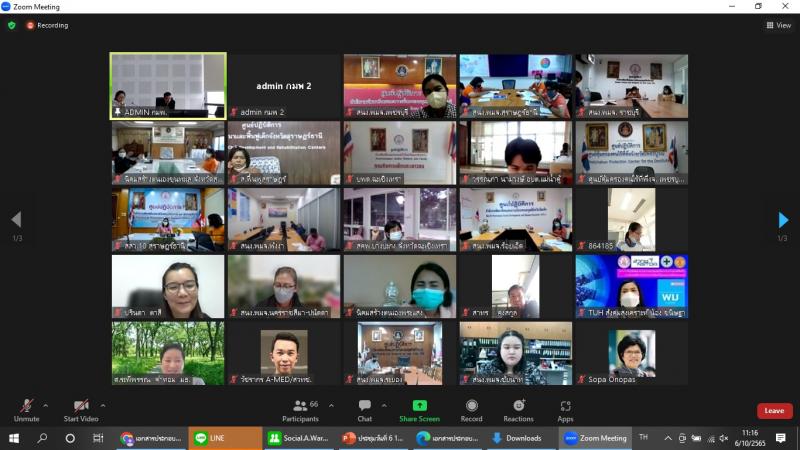Viewport: 800px width, 450px height.
Task: Select the A-MED participant tile
Action: point(284,354)
